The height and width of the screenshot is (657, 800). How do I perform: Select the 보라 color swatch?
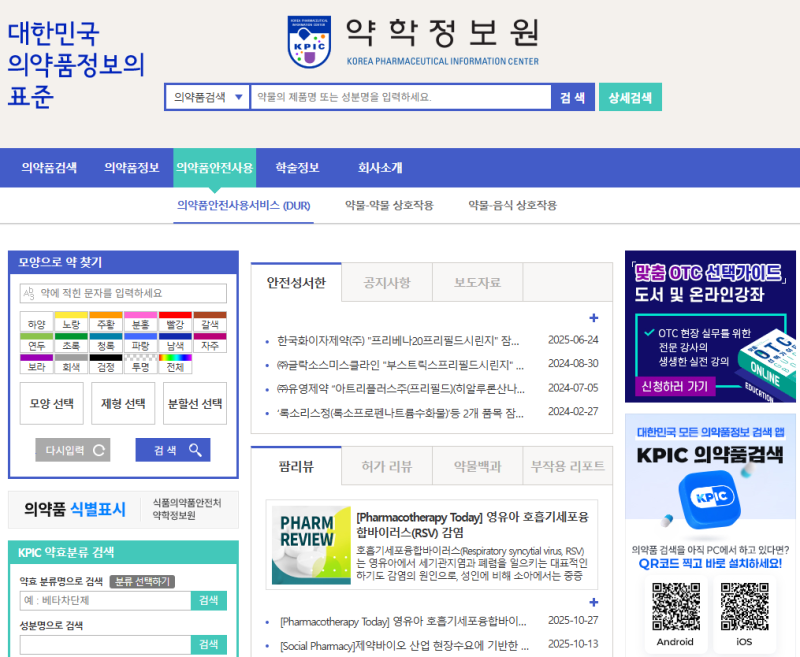click(37, 364)
